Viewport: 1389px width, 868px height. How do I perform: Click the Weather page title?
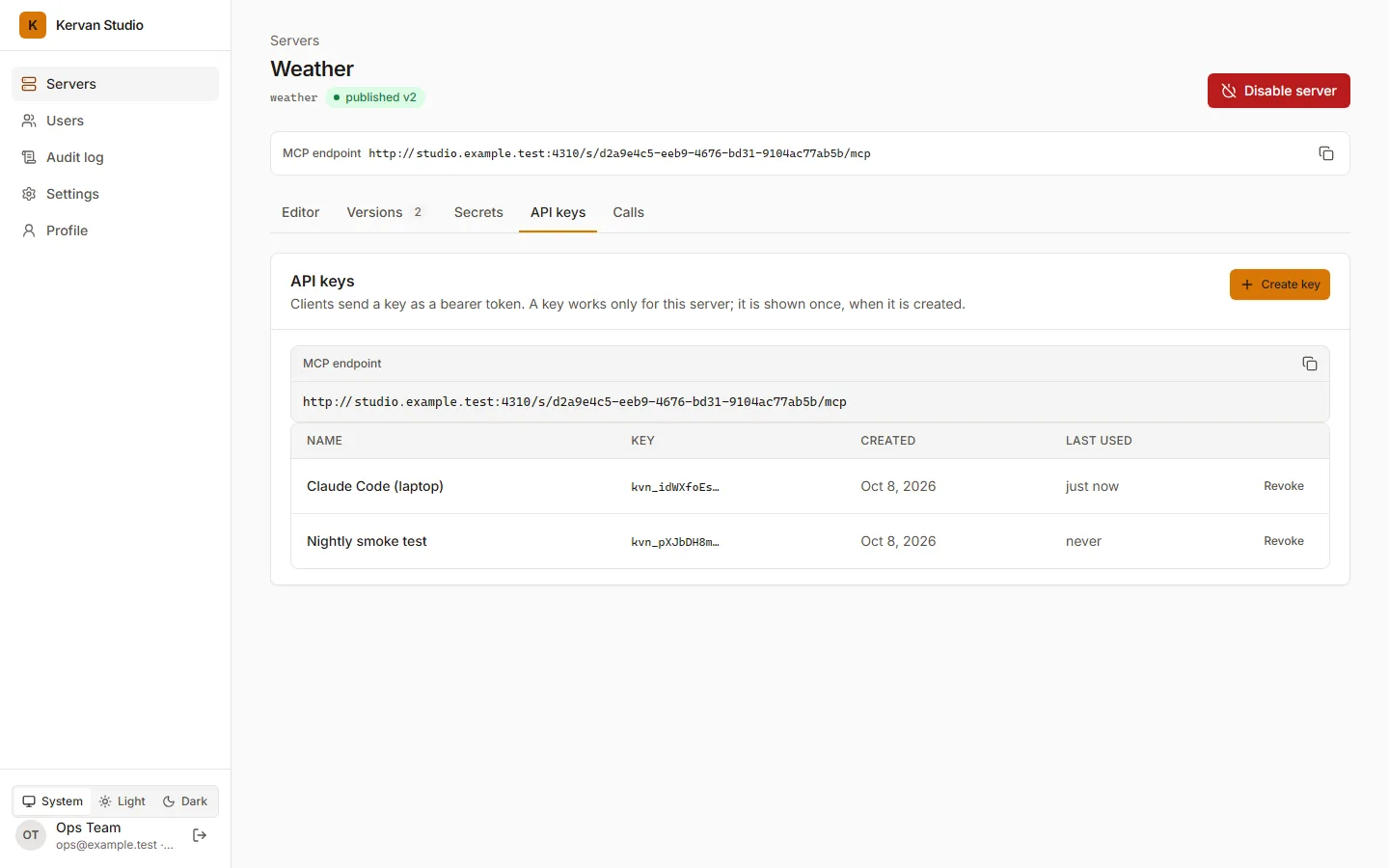(x=312, y=68)
